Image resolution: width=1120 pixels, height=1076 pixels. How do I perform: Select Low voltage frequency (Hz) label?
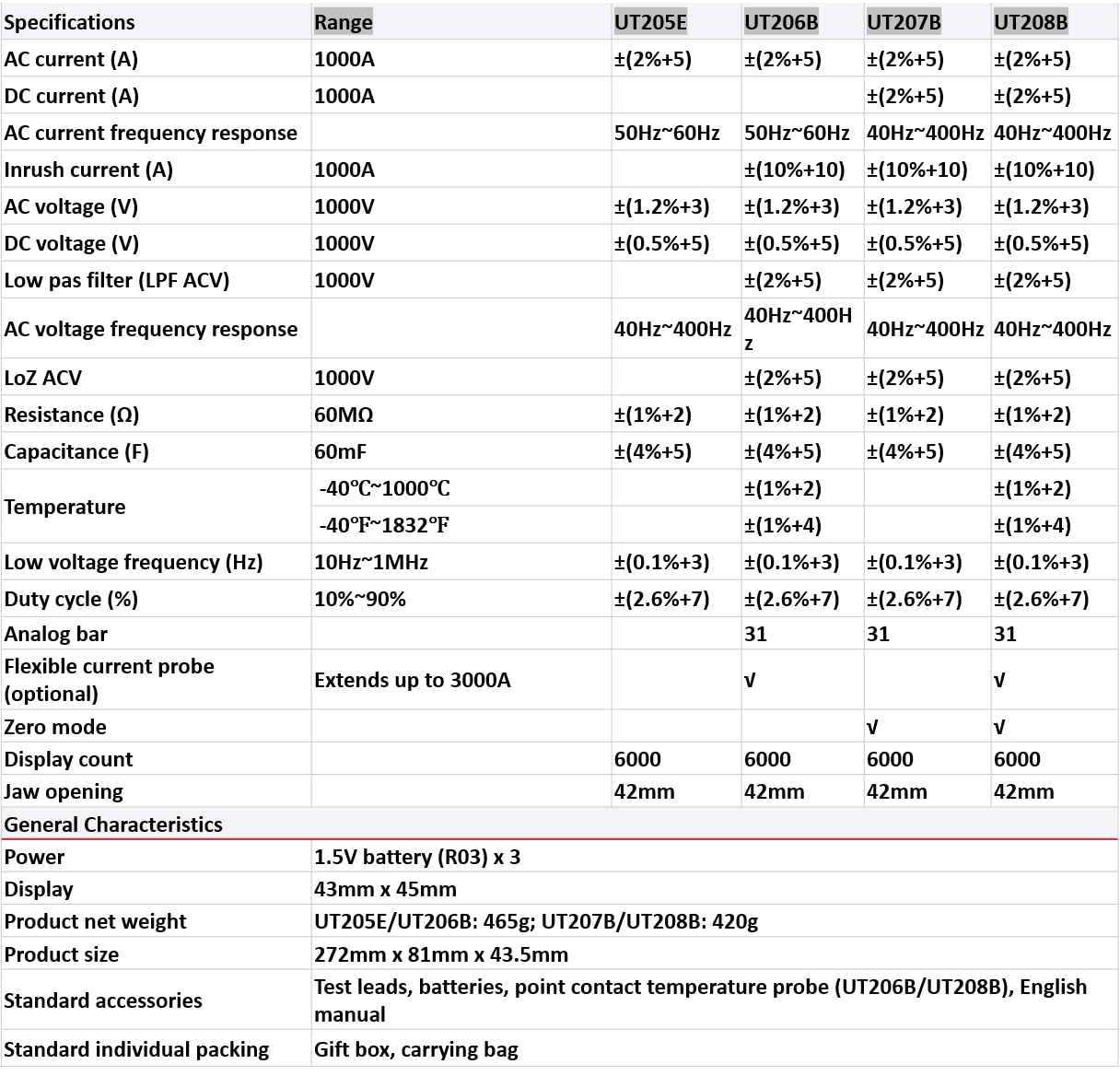pyautogui.click(x=134, y=562)
